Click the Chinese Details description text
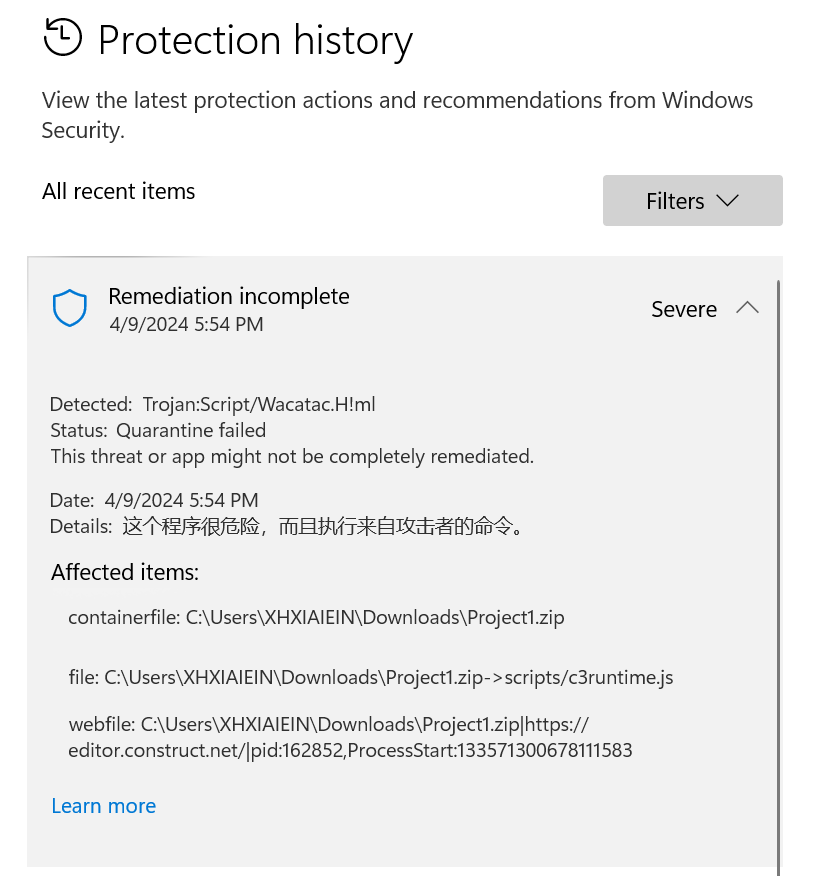 point(324,526)
